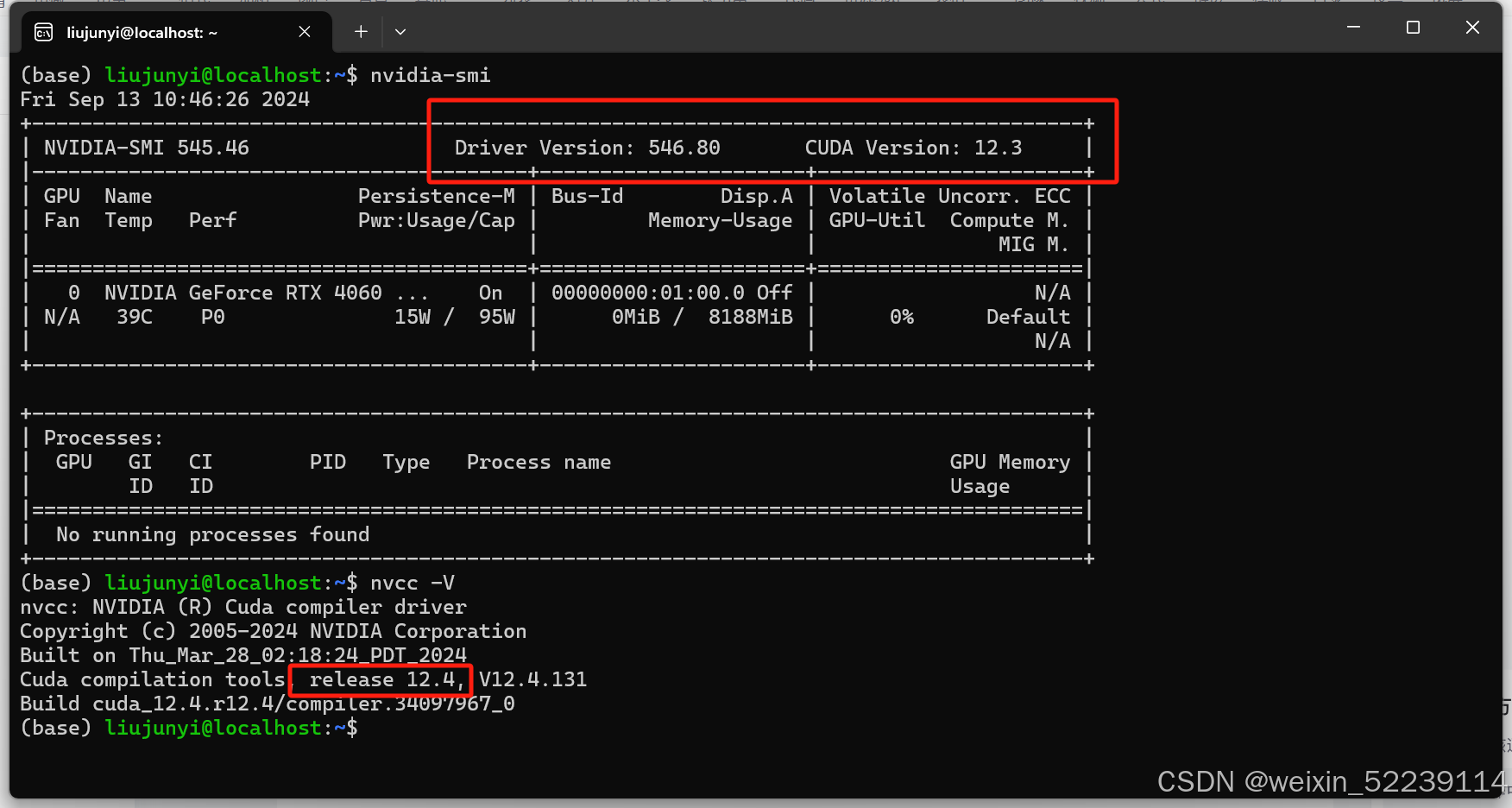Open a new tab with the plus button
The image size is (1512, 808).
[361, 32]
